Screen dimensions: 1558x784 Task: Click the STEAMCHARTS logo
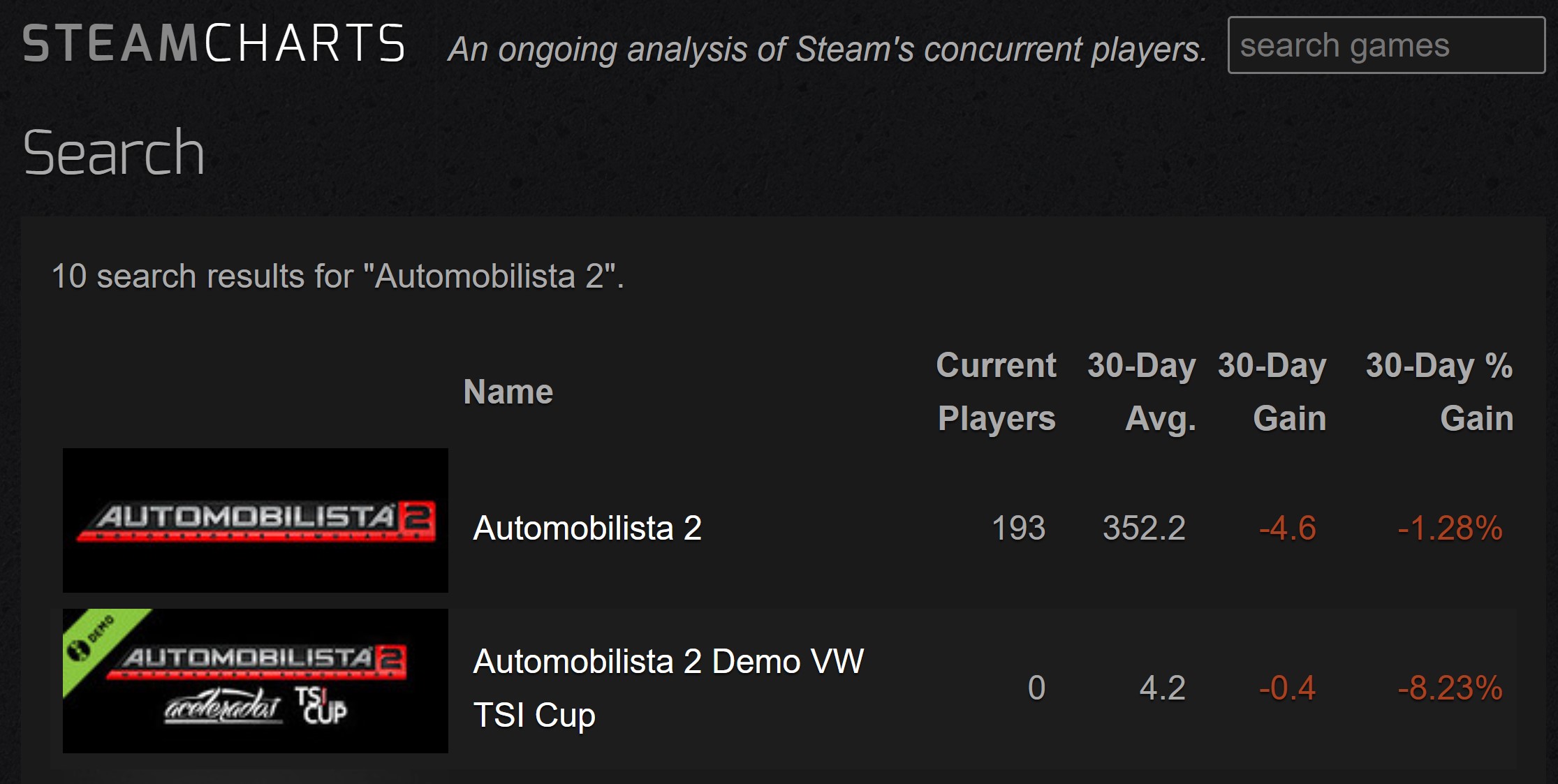pyautogui.click(x=214, y=43)
